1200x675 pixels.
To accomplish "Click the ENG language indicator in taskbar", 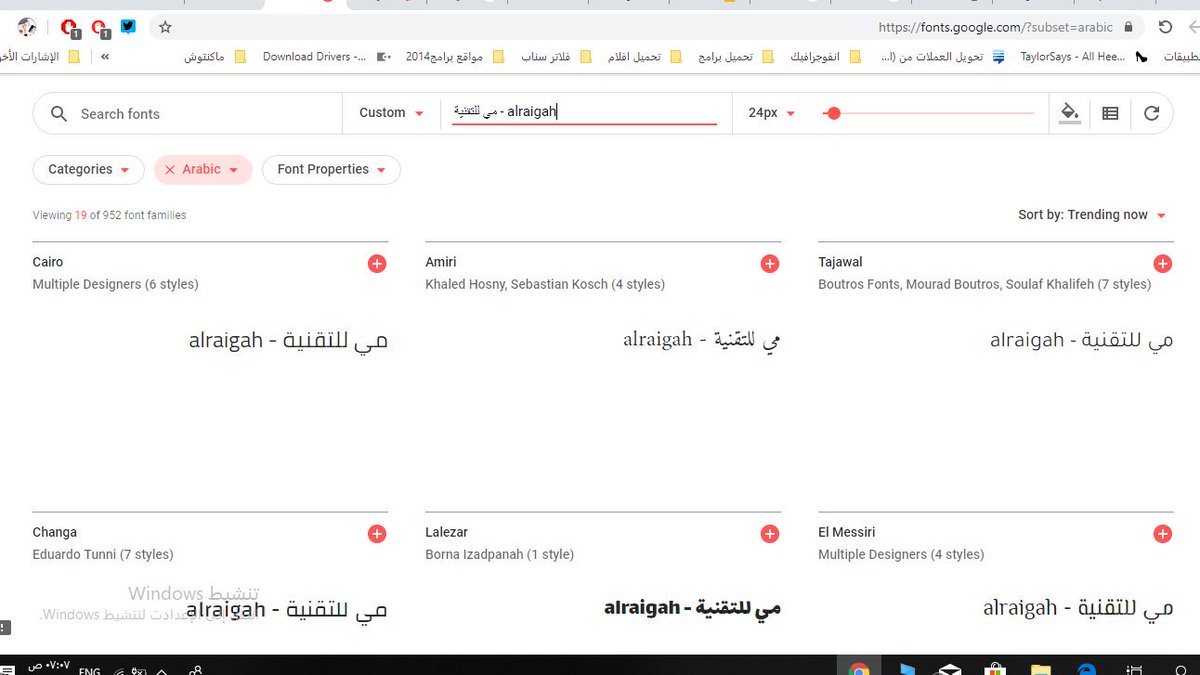I will [89, 670].
